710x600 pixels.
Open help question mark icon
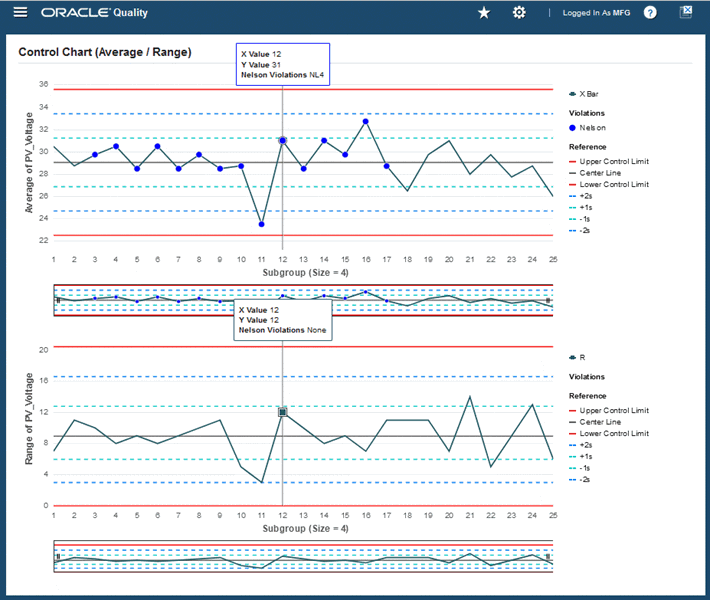(650, 13)
